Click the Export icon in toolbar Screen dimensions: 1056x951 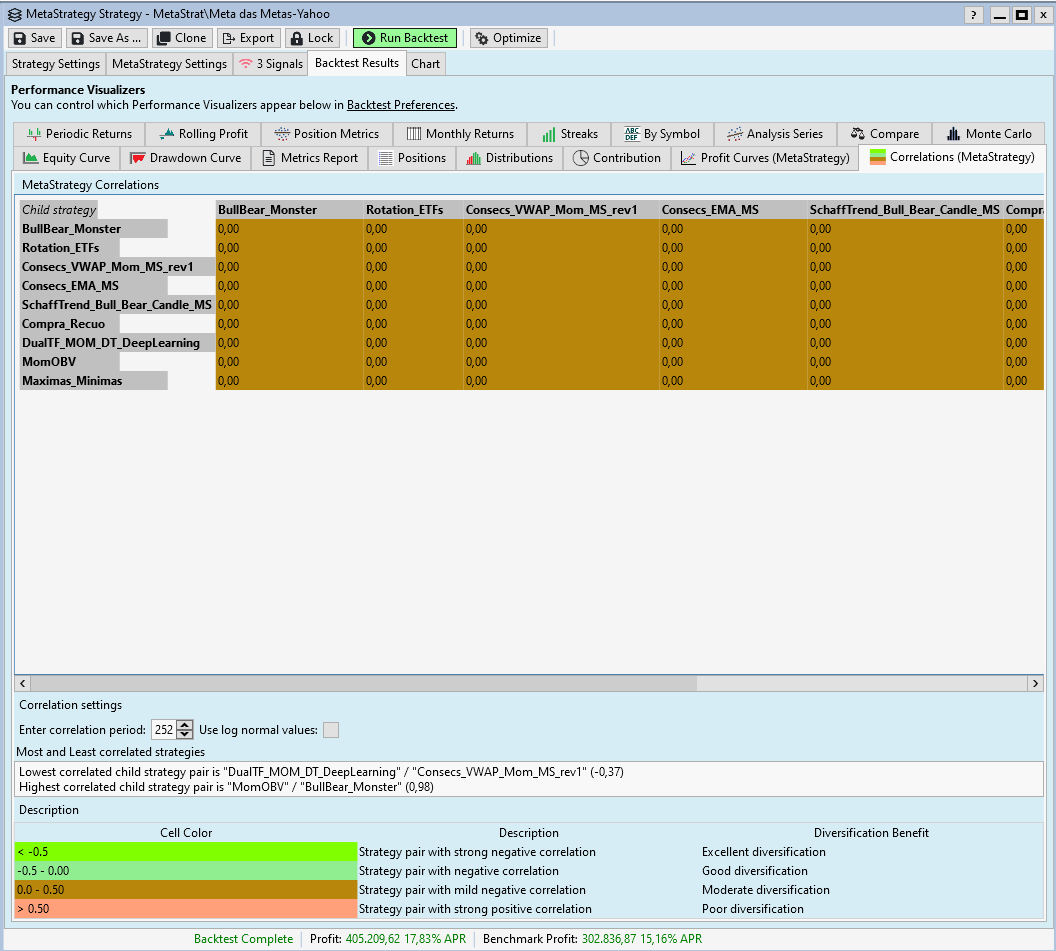pos(229,38)
